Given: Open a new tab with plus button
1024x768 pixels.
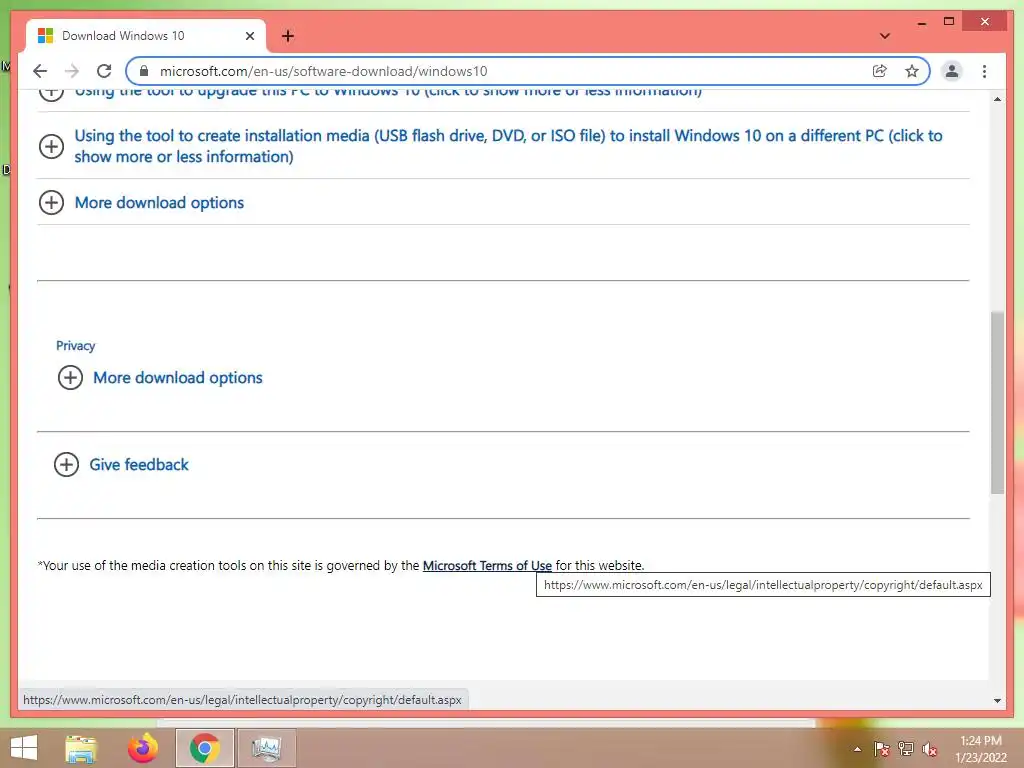Looking at the screenshot, I should pos(288,36).
